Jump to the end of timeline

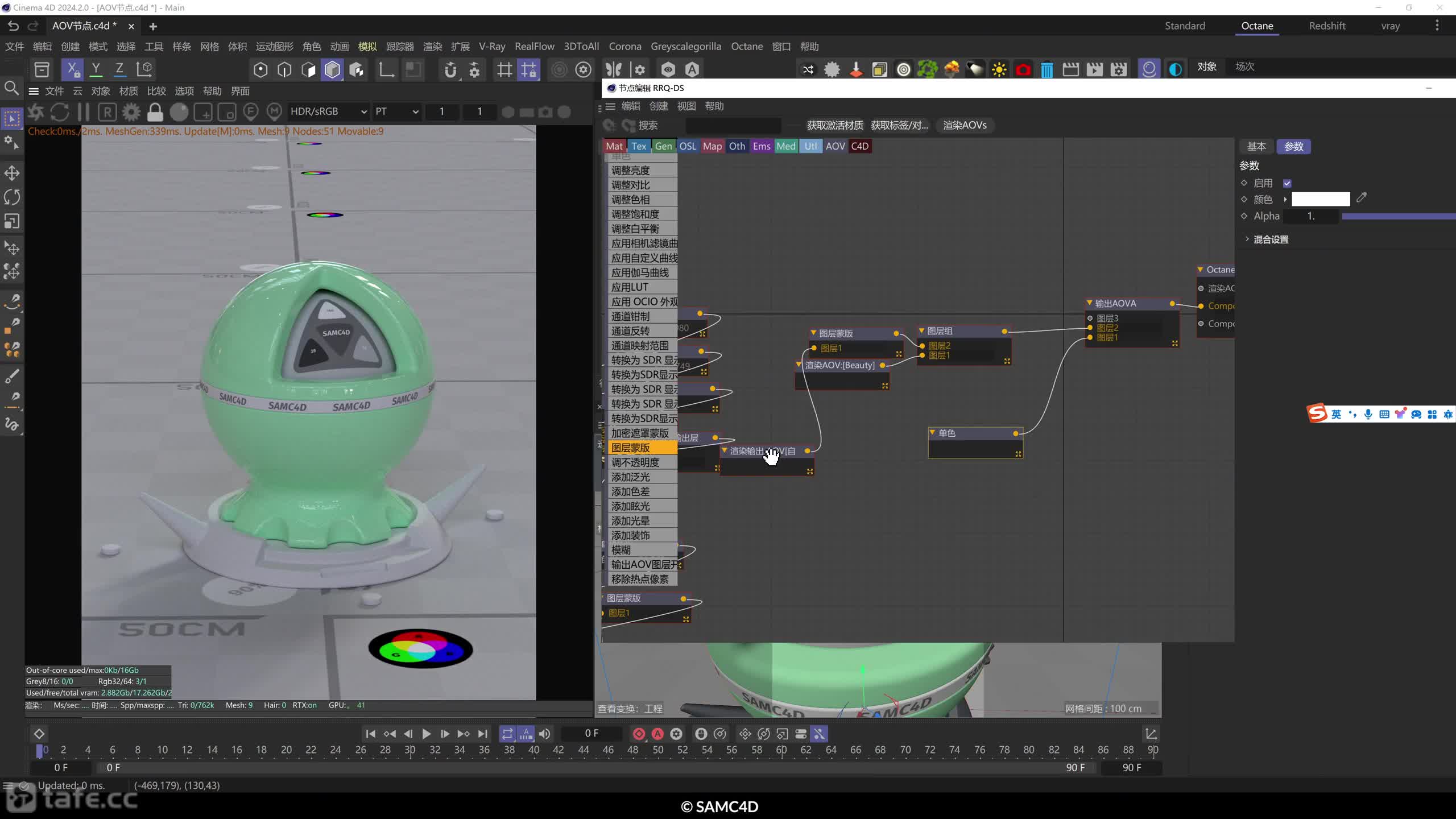click(483, 734)
